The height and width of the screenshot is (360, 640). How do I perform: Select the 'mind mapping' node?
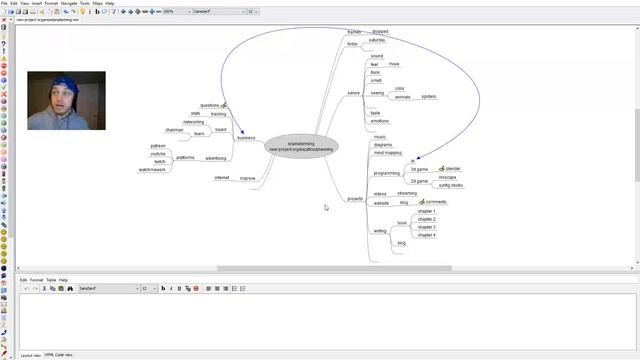[388, 153]
